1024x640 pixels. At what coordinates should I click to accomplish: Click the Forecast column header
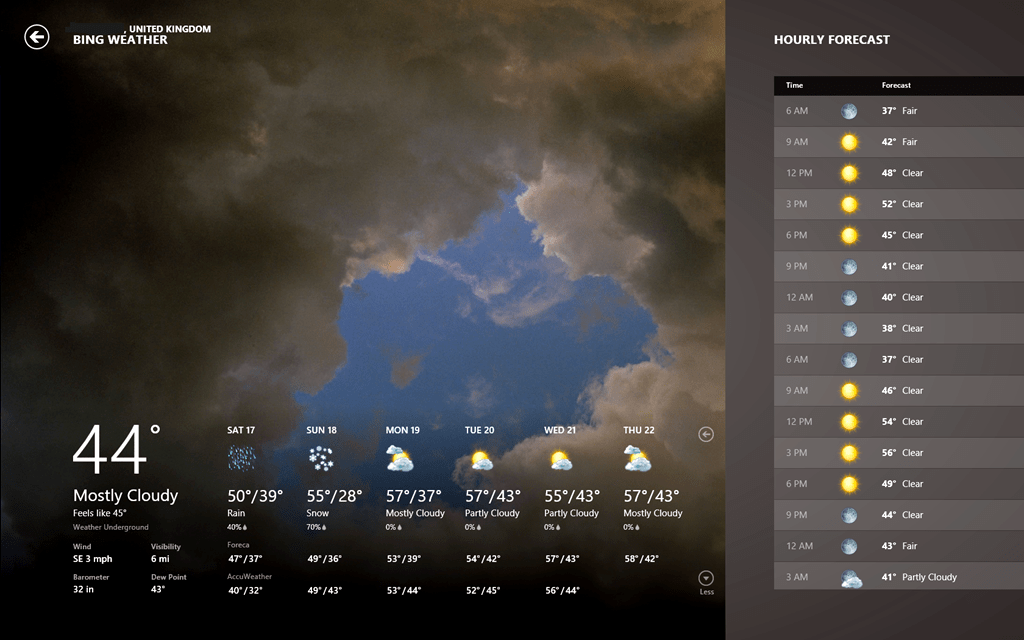tap(896, 85)
